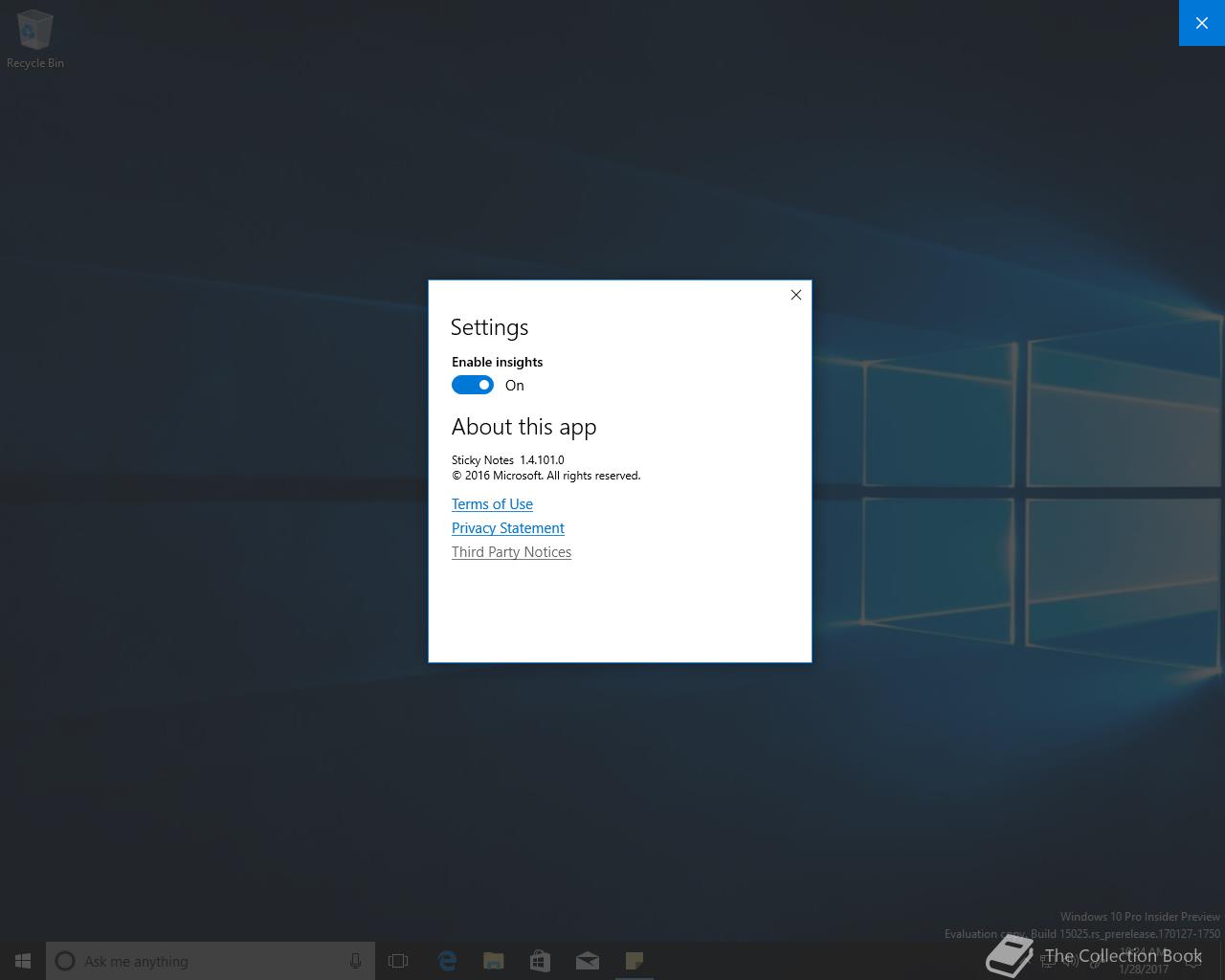Launch Microsoft Edge from taskbar
This screenshot has height=980, width=1225.
pos(447,961)
